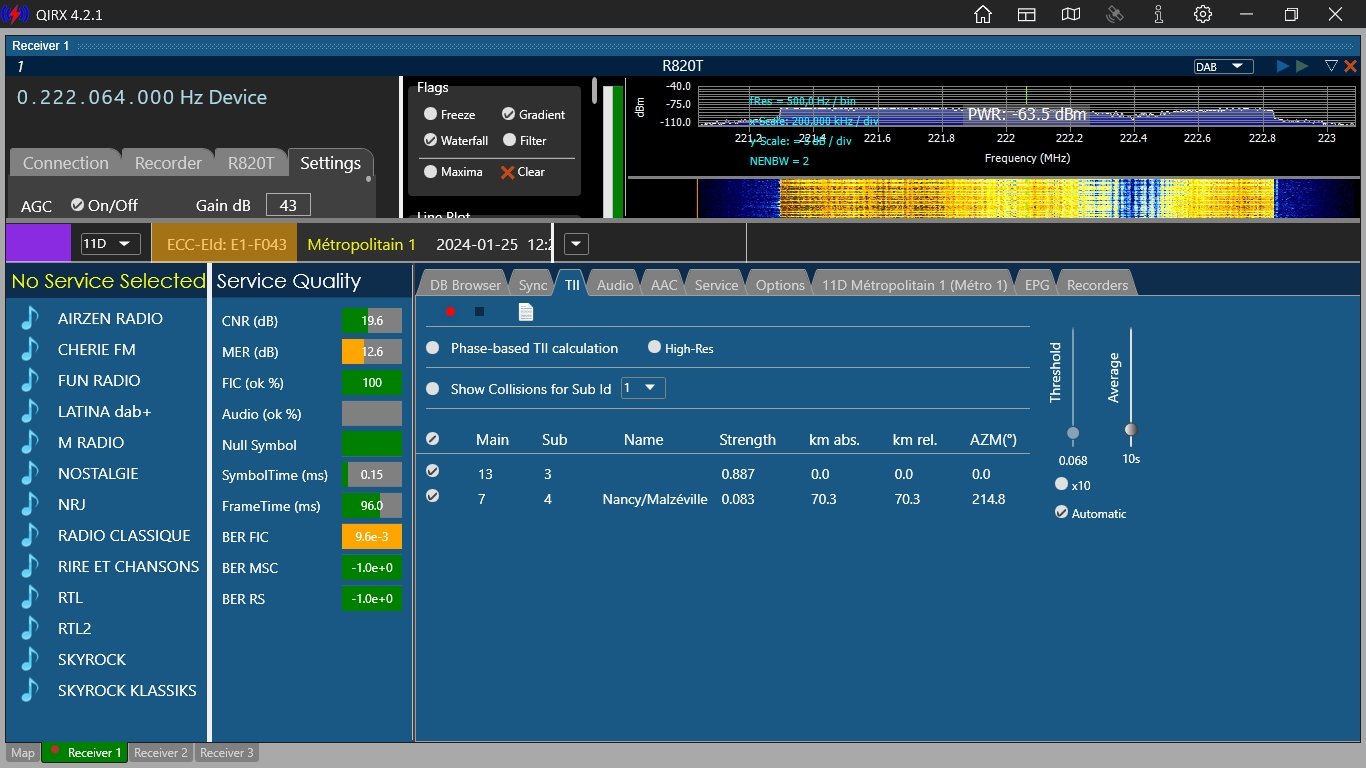
Task: Click the music note icon beside AIRZEN RADIO
Action: click(x=30, y=318)
